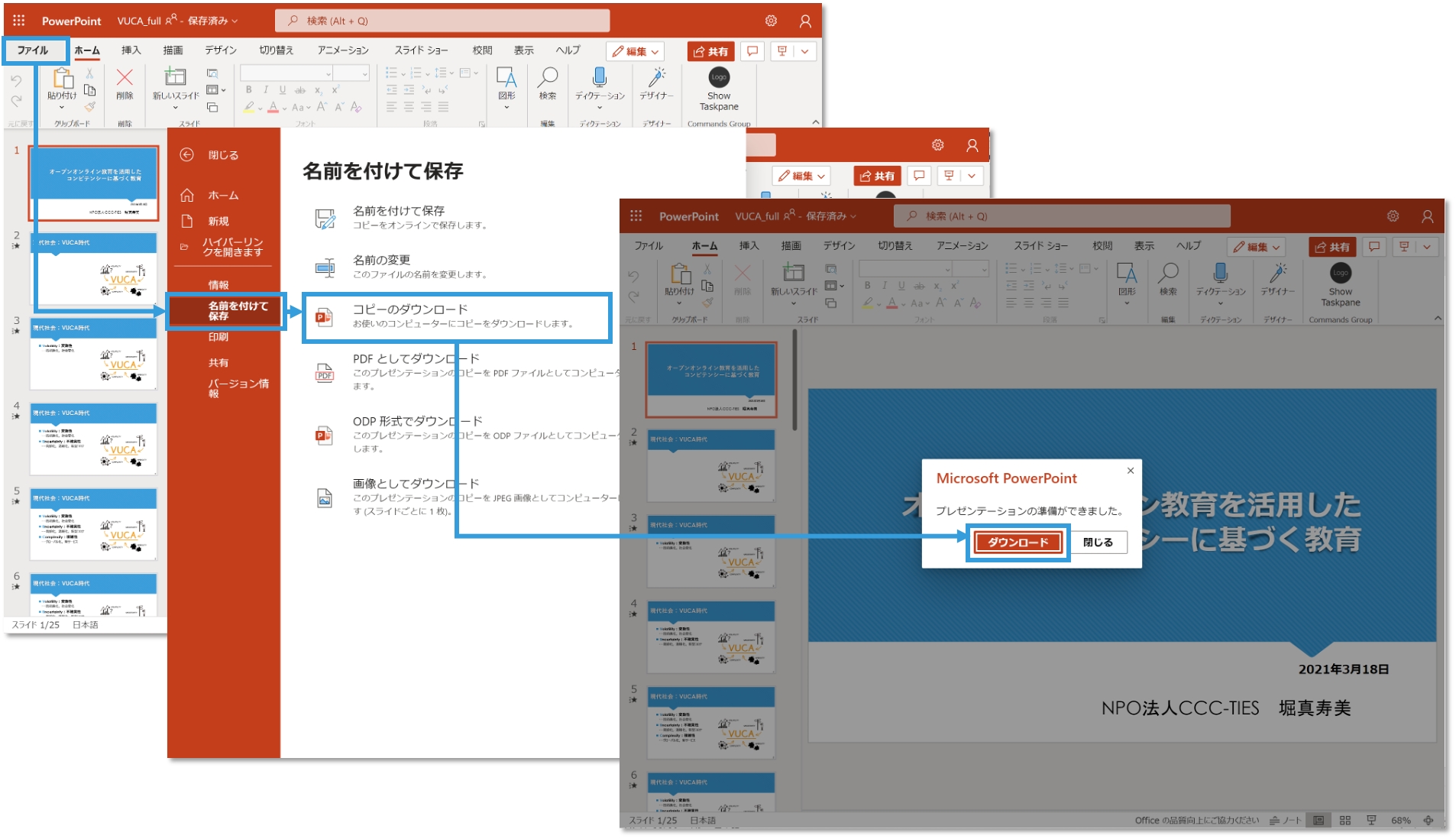Click 画像としてダウンロード option
The height and width of the screenshot is (839, 1456).
click(x=416, y=484)
